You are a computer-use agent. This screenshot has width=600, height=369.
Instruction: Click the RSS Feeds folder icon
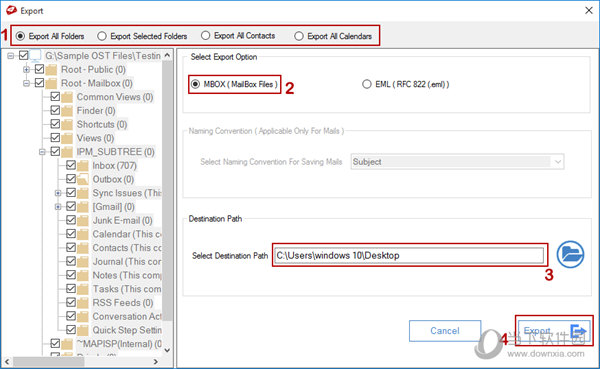tap(83, 303)
